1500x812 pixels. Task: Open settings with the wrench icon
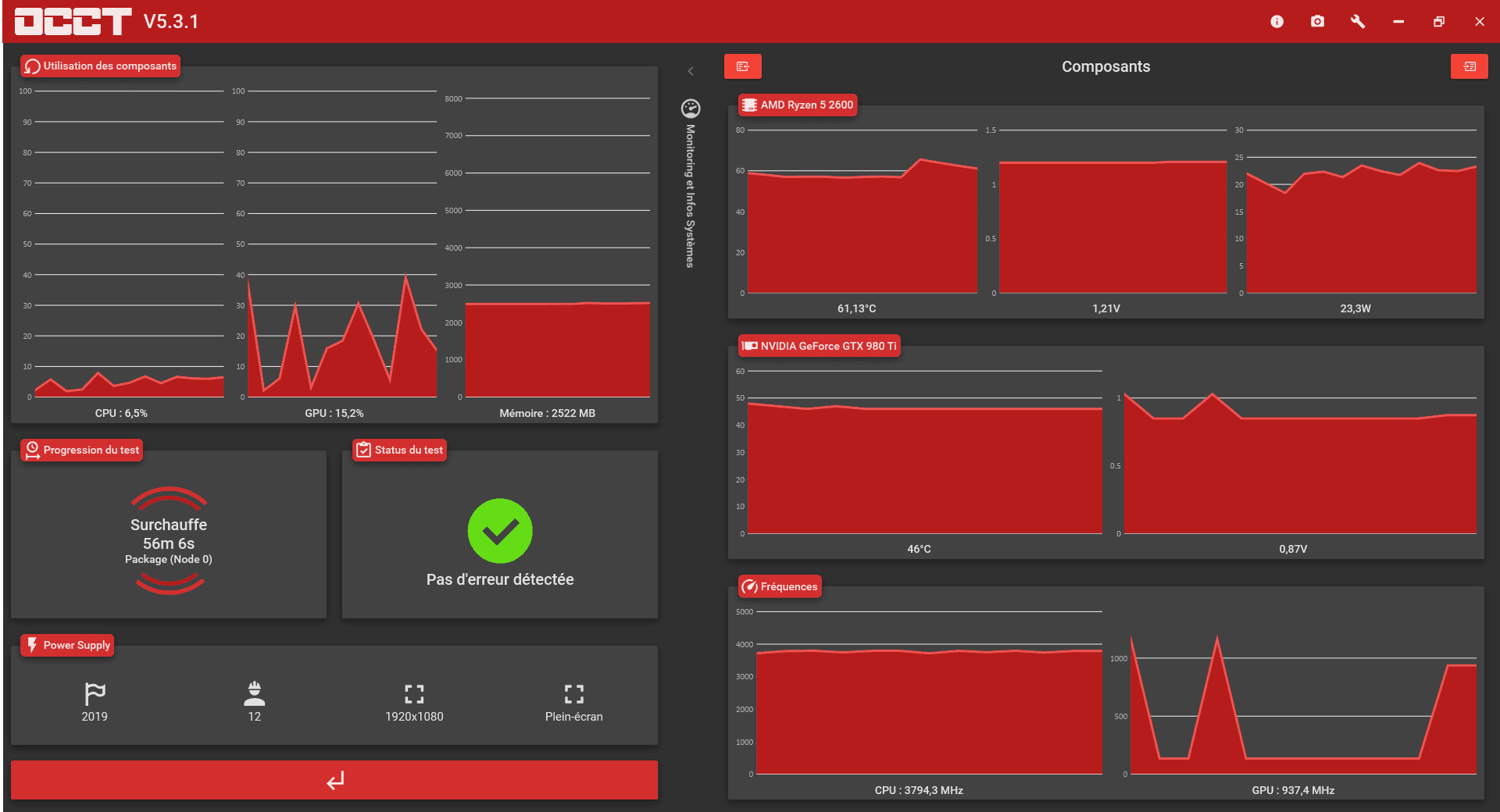[1358, 22]
